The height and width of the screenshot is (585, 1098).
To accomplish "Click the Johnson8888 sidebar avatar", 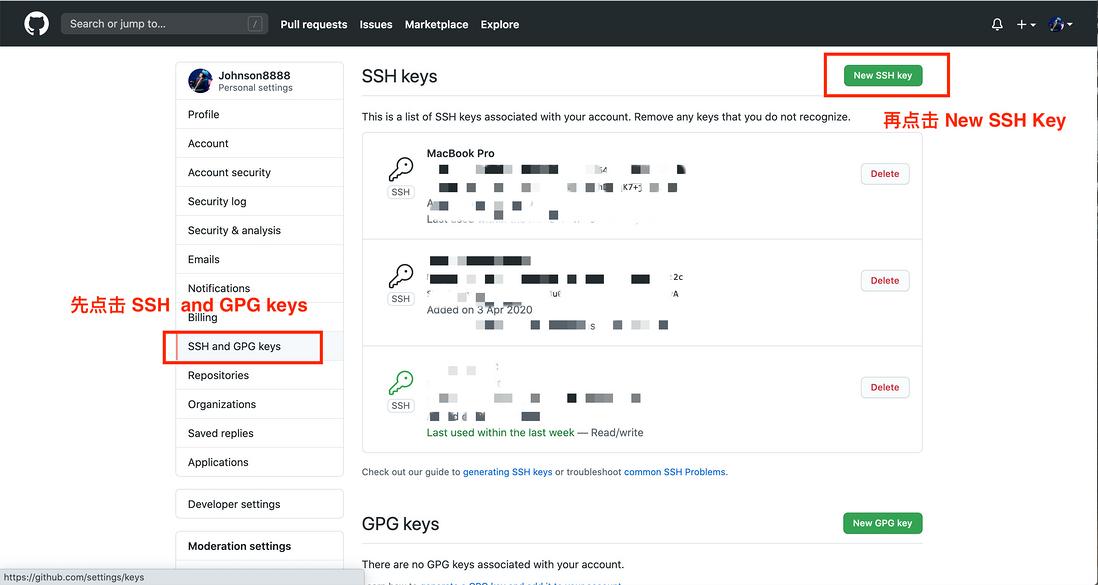I will pyautogui.click(x=200, y=81).
